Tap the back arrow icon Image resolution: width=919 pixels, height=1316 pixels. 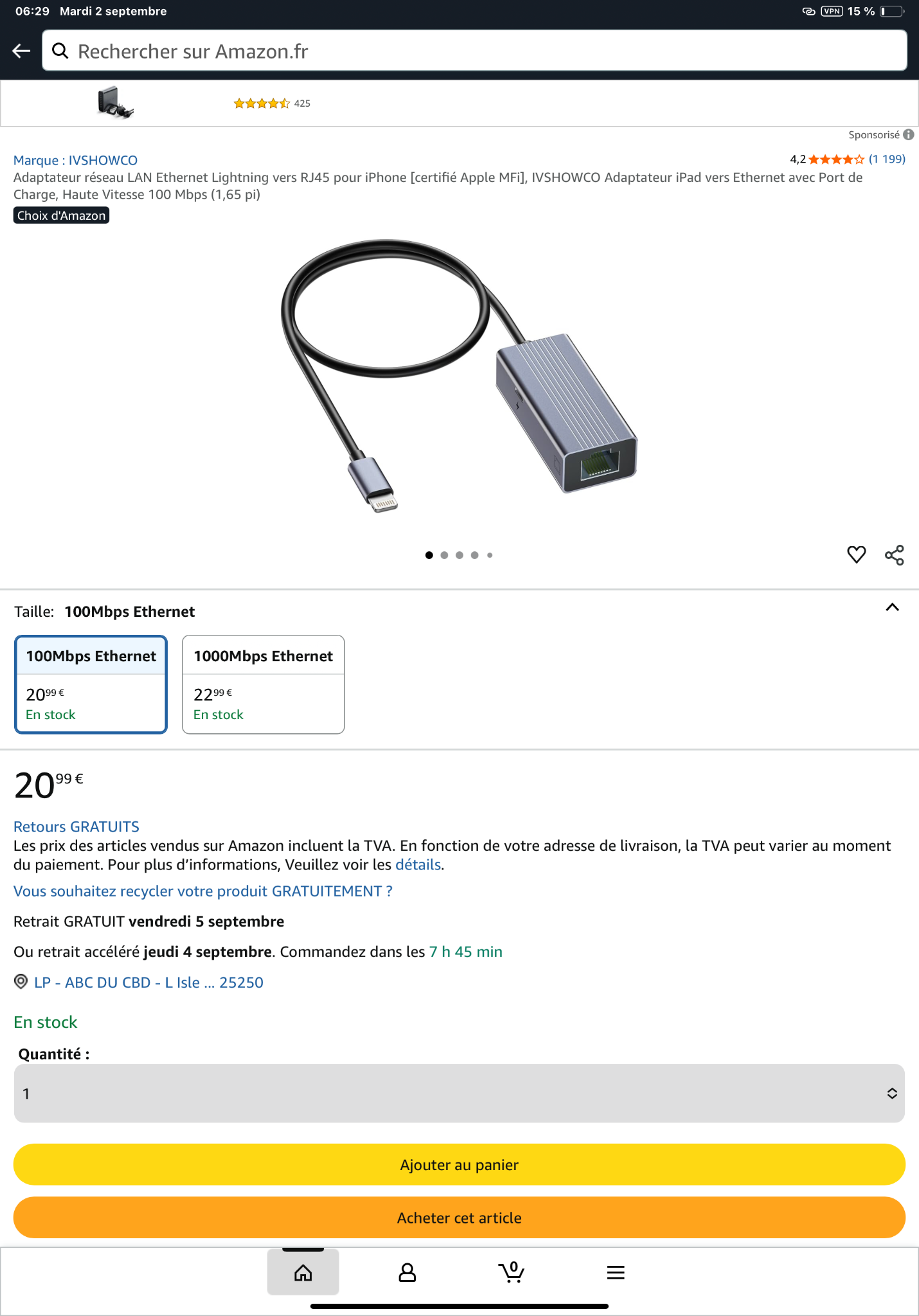(22, 51)
